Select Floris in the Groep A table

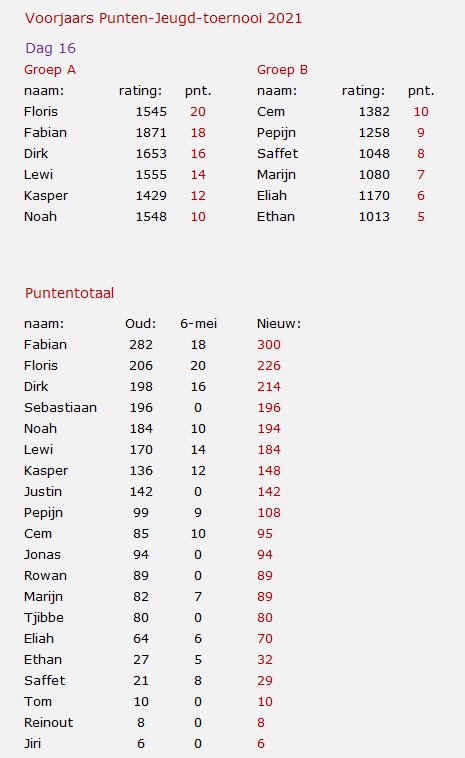pos(41,112)
